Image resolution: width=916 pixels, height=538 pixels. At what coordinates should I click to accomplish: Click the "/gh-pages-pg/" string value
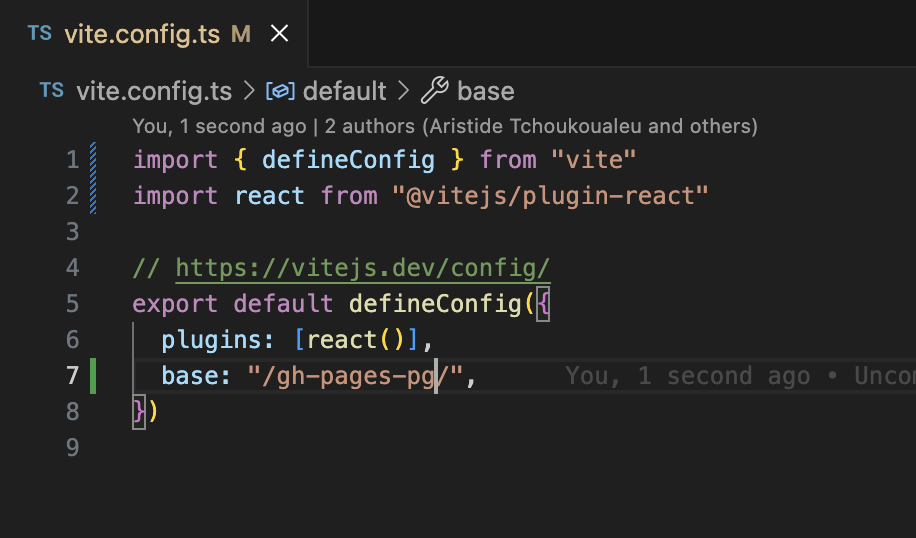pyautogui.click(x=355, y=376)
